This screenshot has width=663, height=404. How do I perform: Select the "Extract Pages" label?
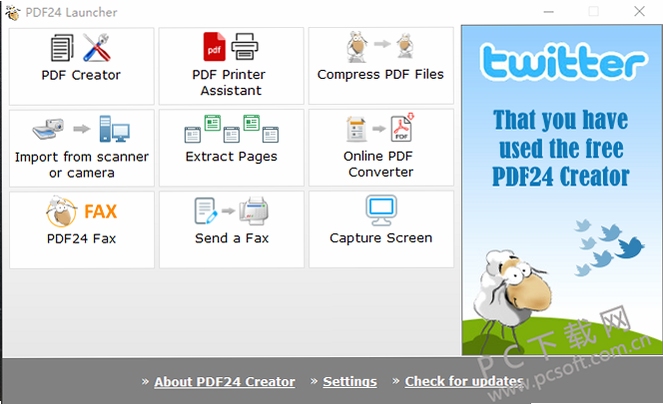(231, 157)
